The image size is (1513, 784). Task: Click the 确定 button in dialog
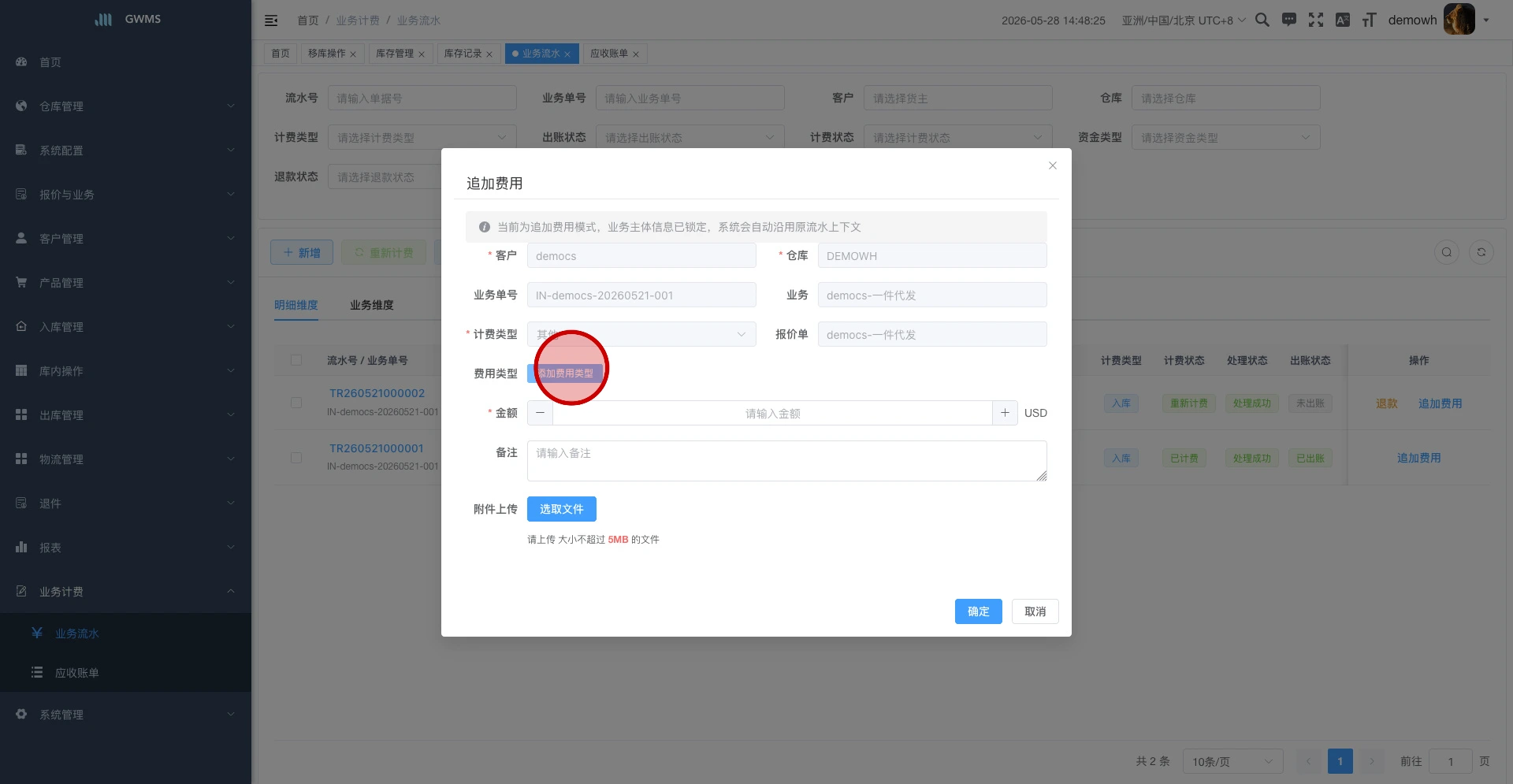[979, 611]
